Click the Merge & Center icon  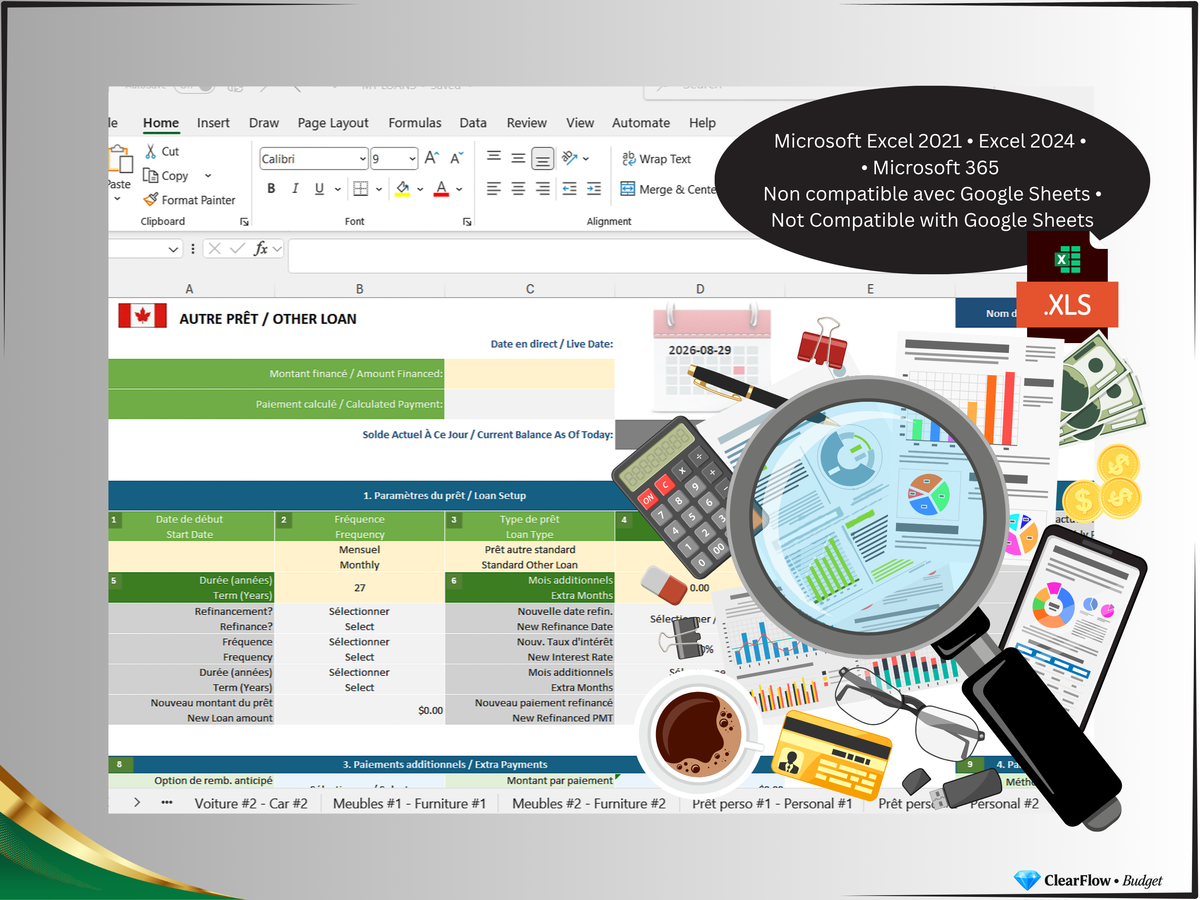(628, 188)
